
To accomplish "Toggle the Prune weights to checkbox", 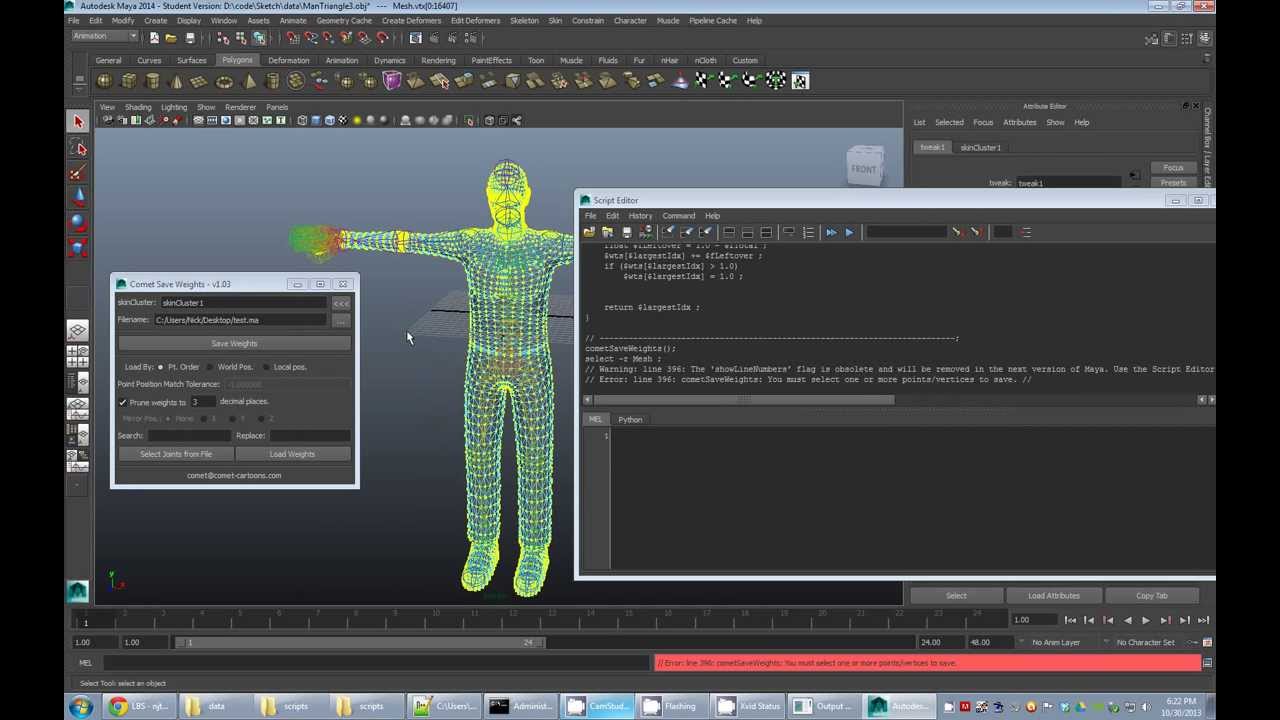I will (123, 402).
